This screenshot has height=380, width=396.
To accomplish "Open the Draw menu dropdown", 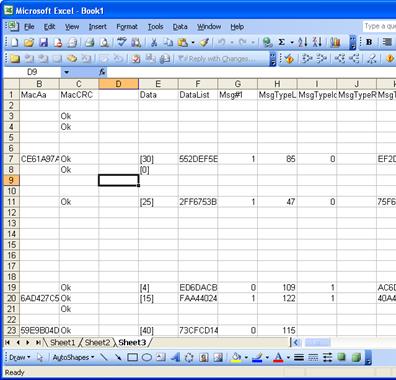I will point(19,358).
